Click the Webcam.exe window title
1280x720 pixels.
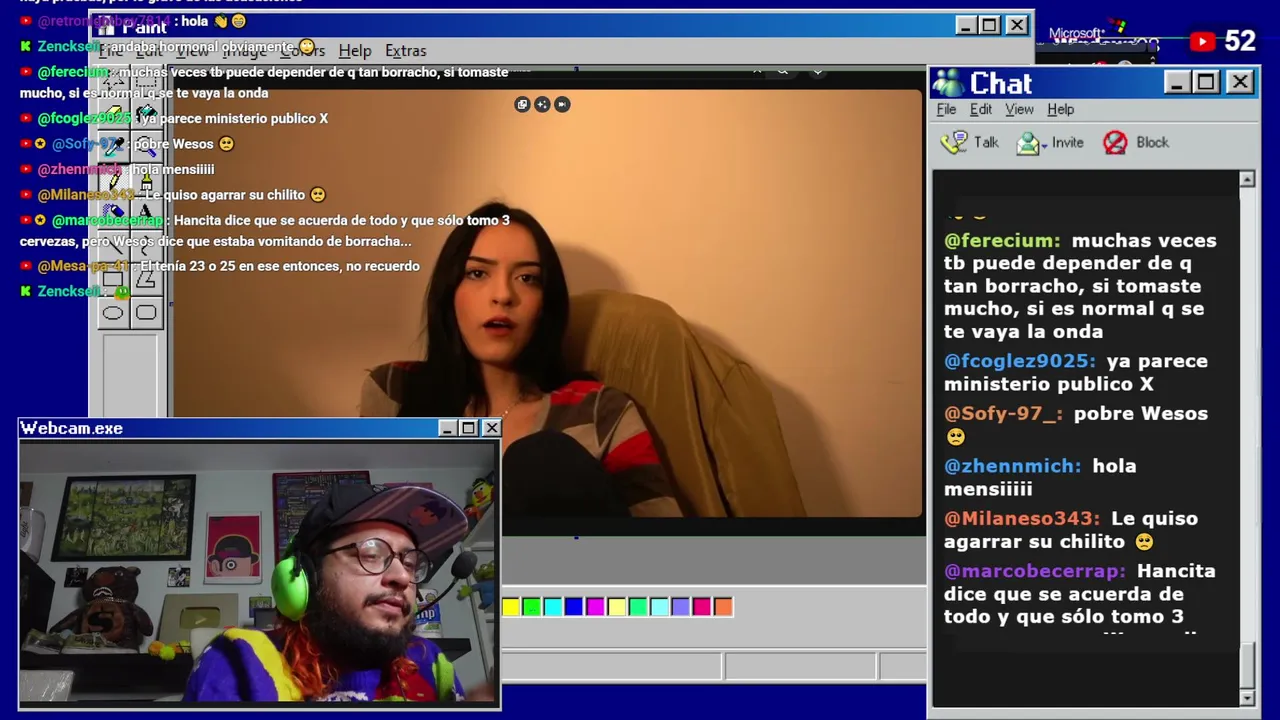click(72, 428)
